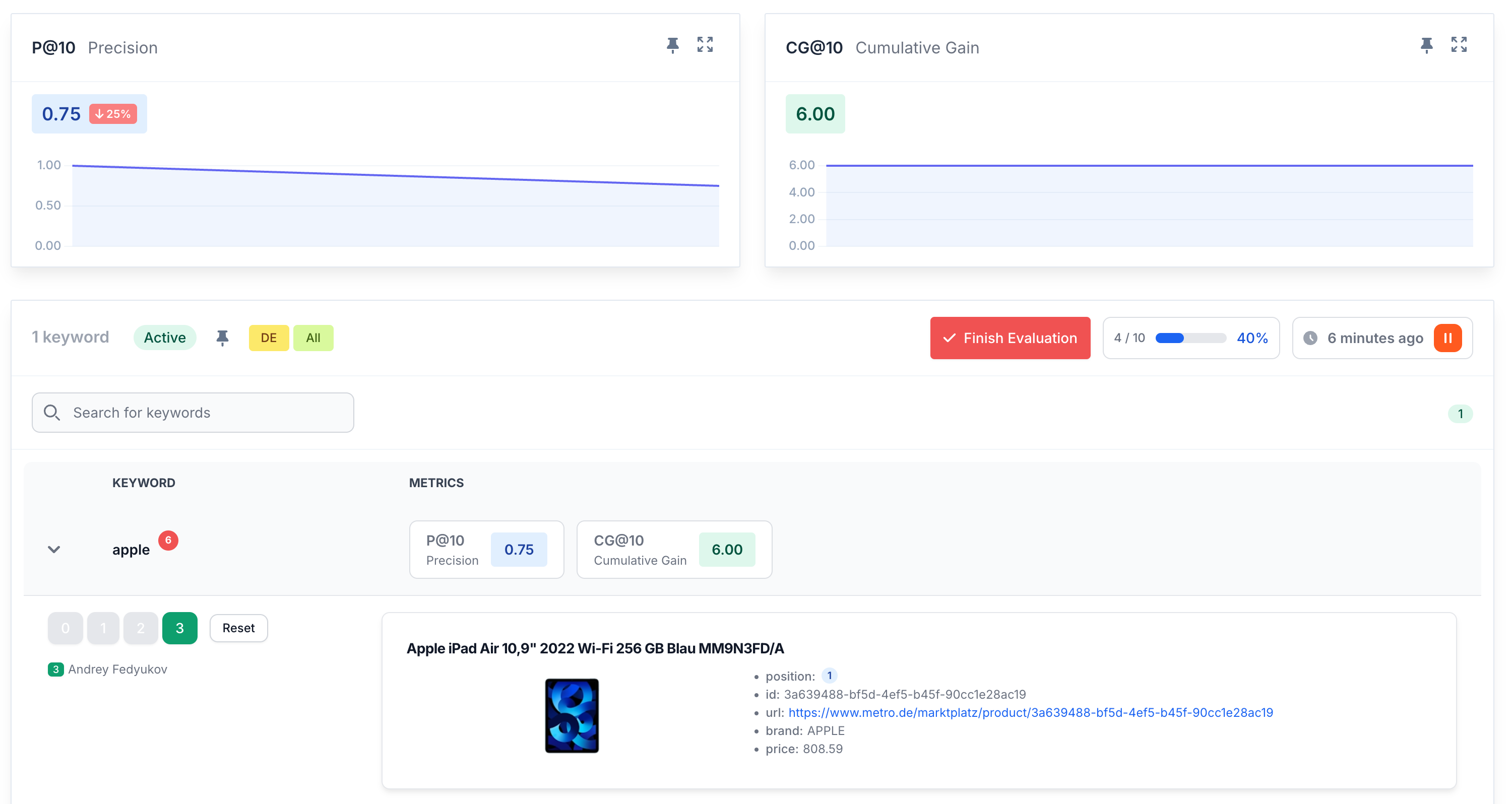Click the expand icon on CG@10 panel
1512x804 pixels.
1459,45
